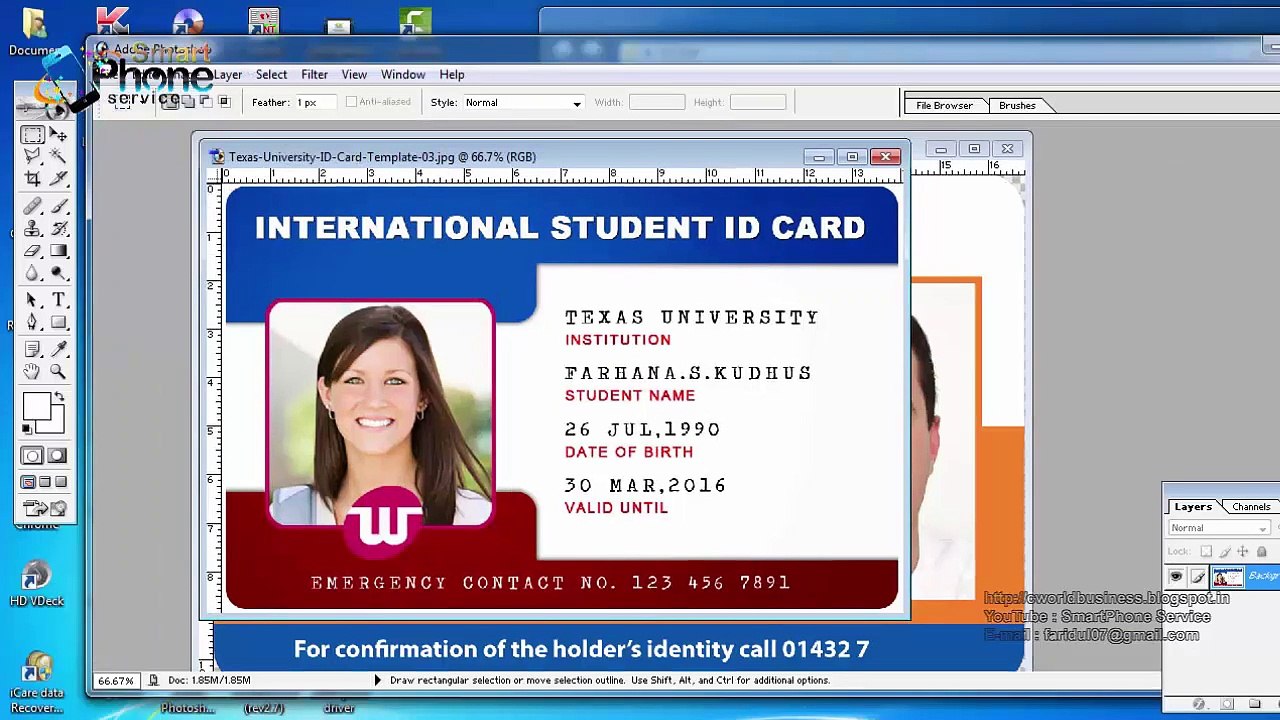This screenshot has height=720, width=1280.
Task: Select the Magic Wand tool
Action: [58, 156]
